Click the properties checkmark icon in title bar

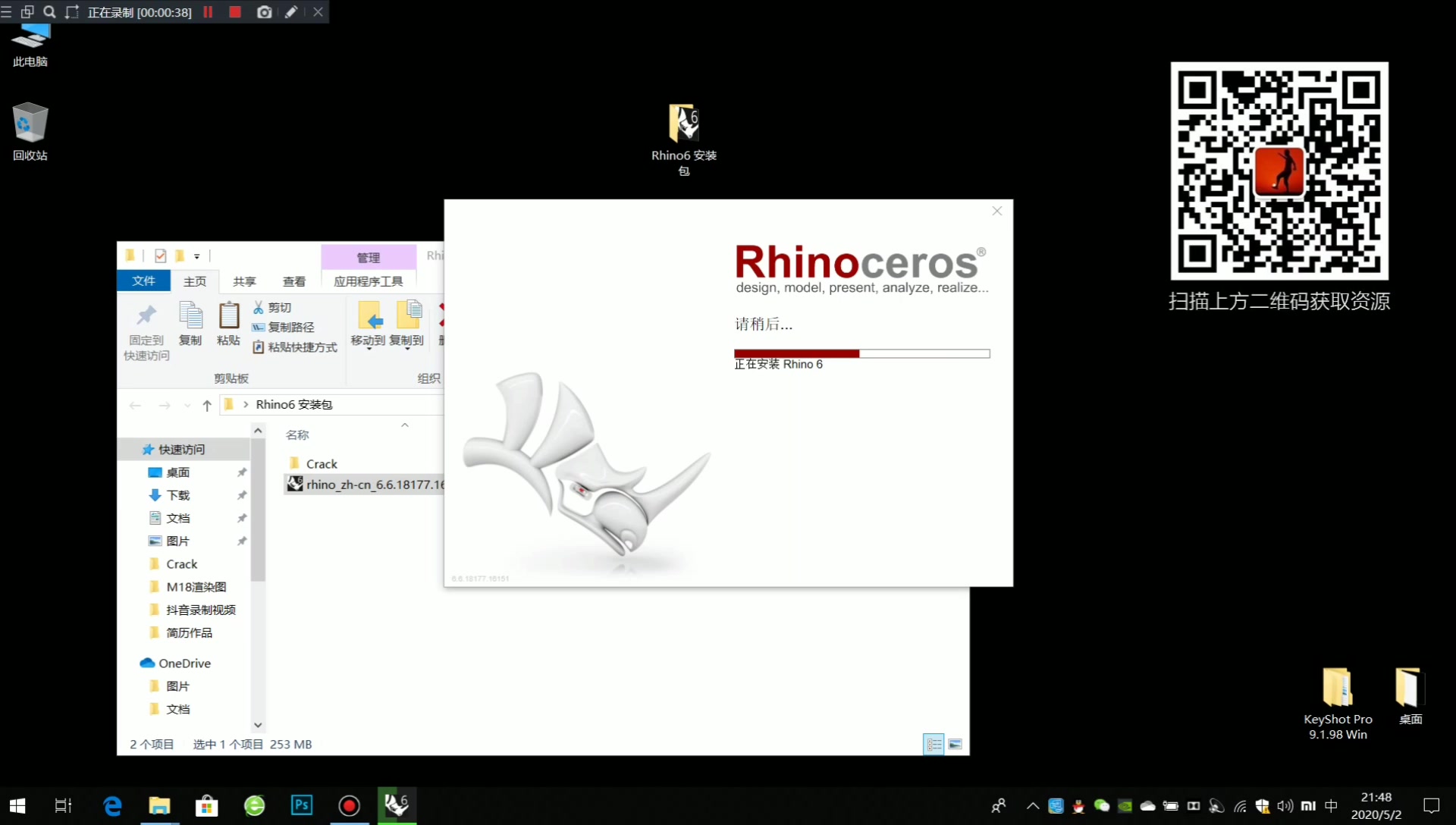point(160,256)
